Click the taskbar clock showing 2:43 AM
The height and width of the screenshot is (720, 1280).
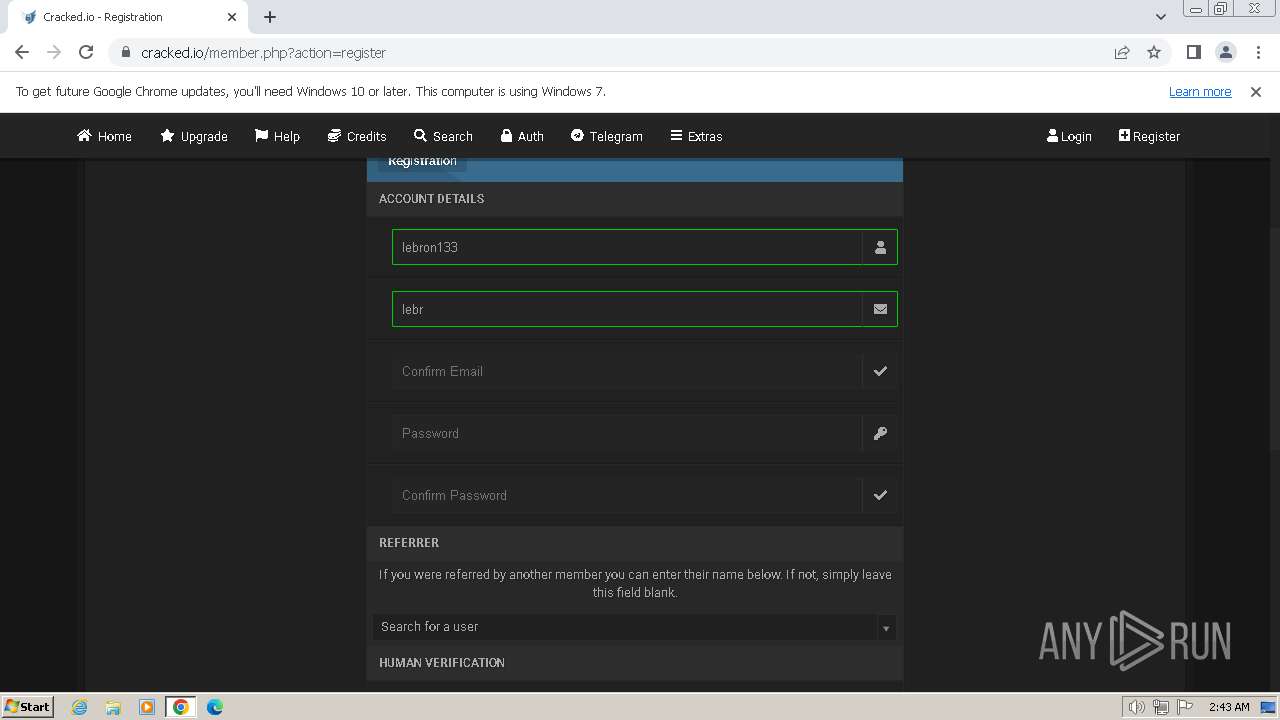[x=1229, y=707]
